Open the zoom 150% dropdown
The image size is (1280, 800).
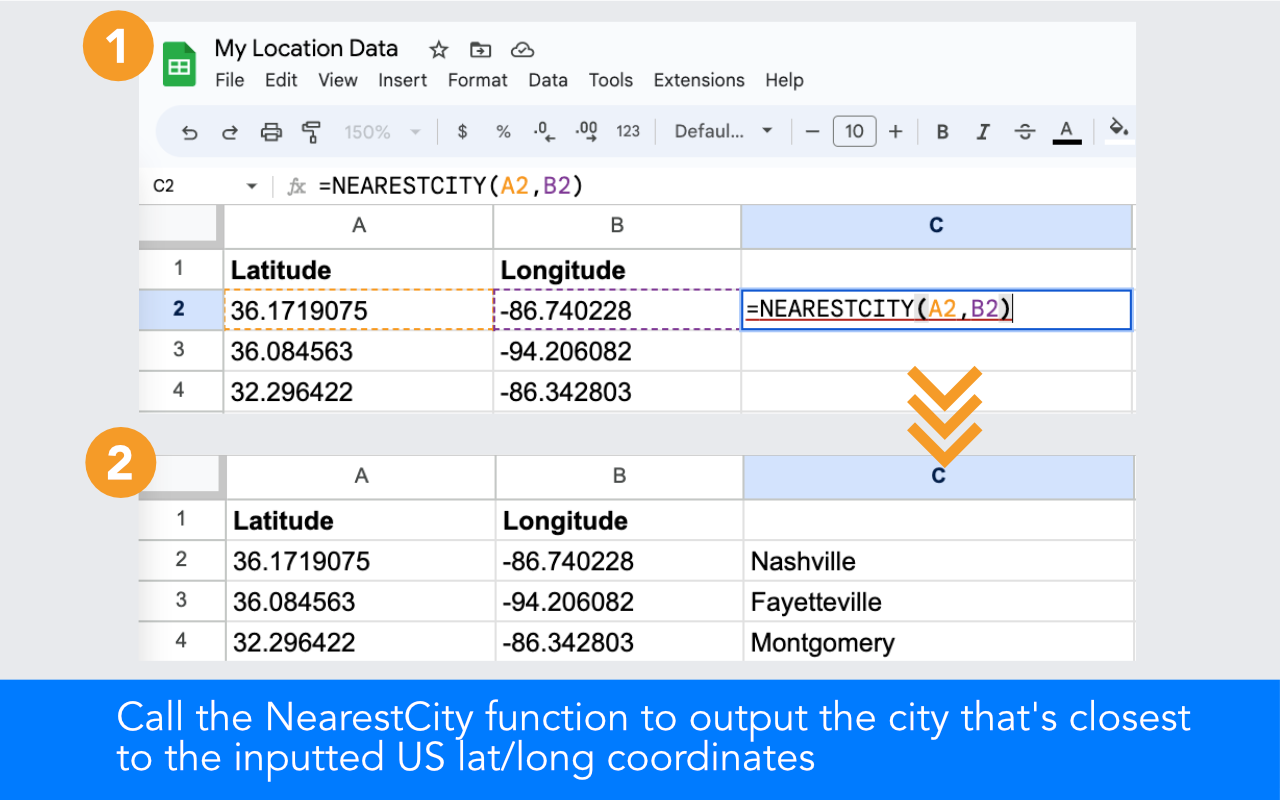pyautogui.click(x=383, y=131)
